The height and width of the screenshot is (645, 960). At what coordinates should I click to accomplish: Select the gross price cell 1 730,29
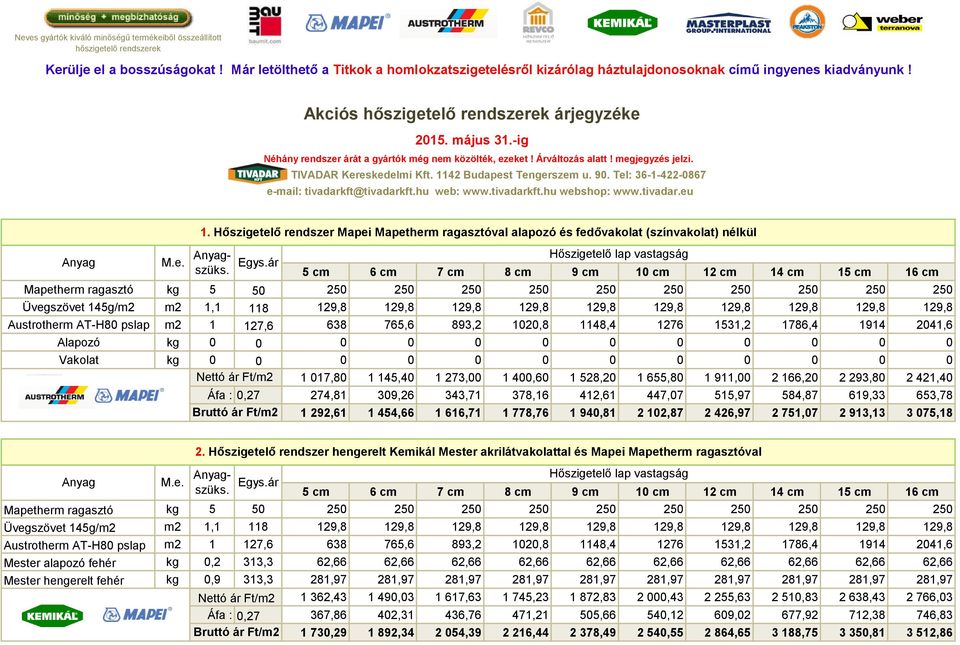coord(315,632)
